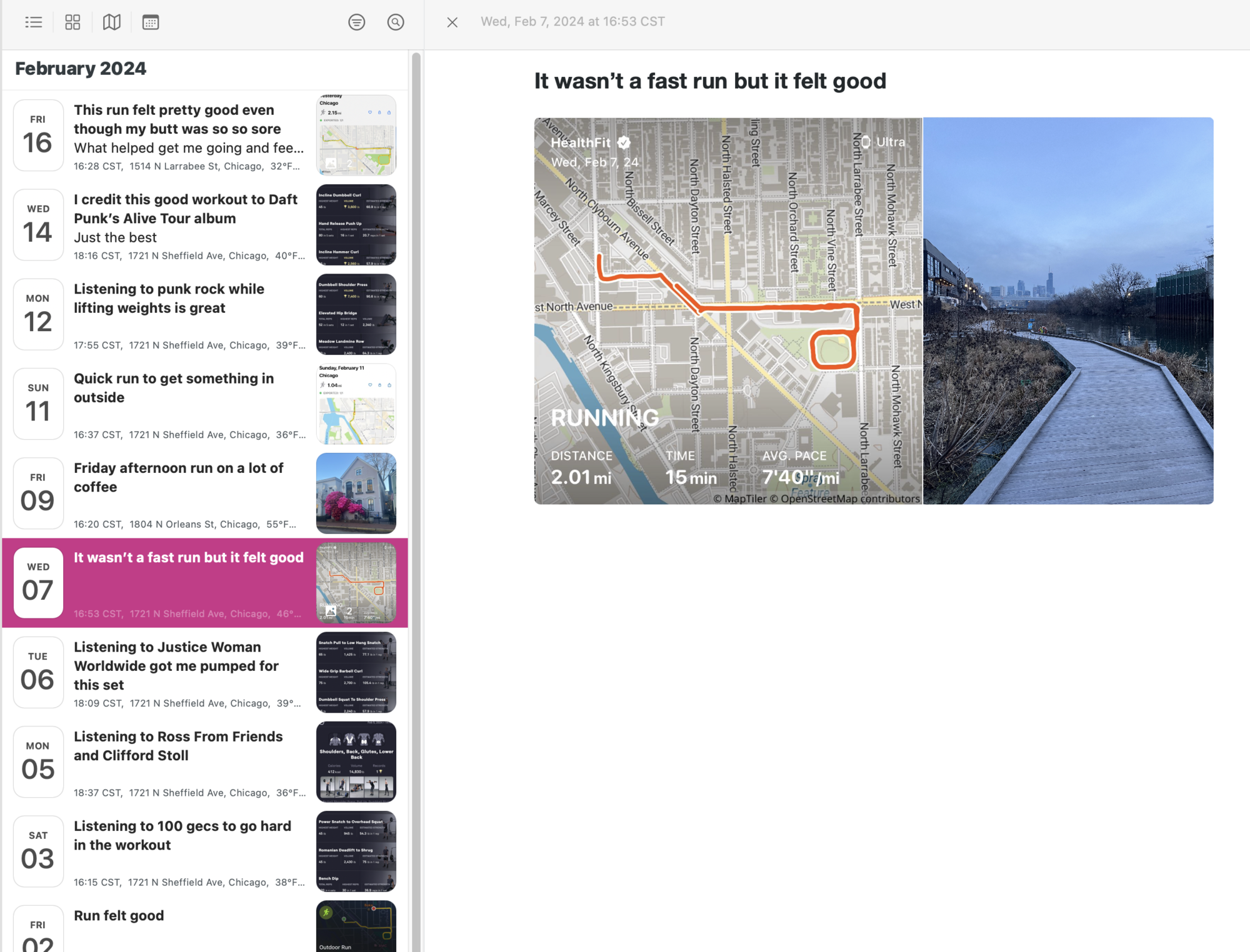Click the MON 12 date badge
Image resolution: width=1250 pixels, height=952 pixels.
(x=38, y=314)
